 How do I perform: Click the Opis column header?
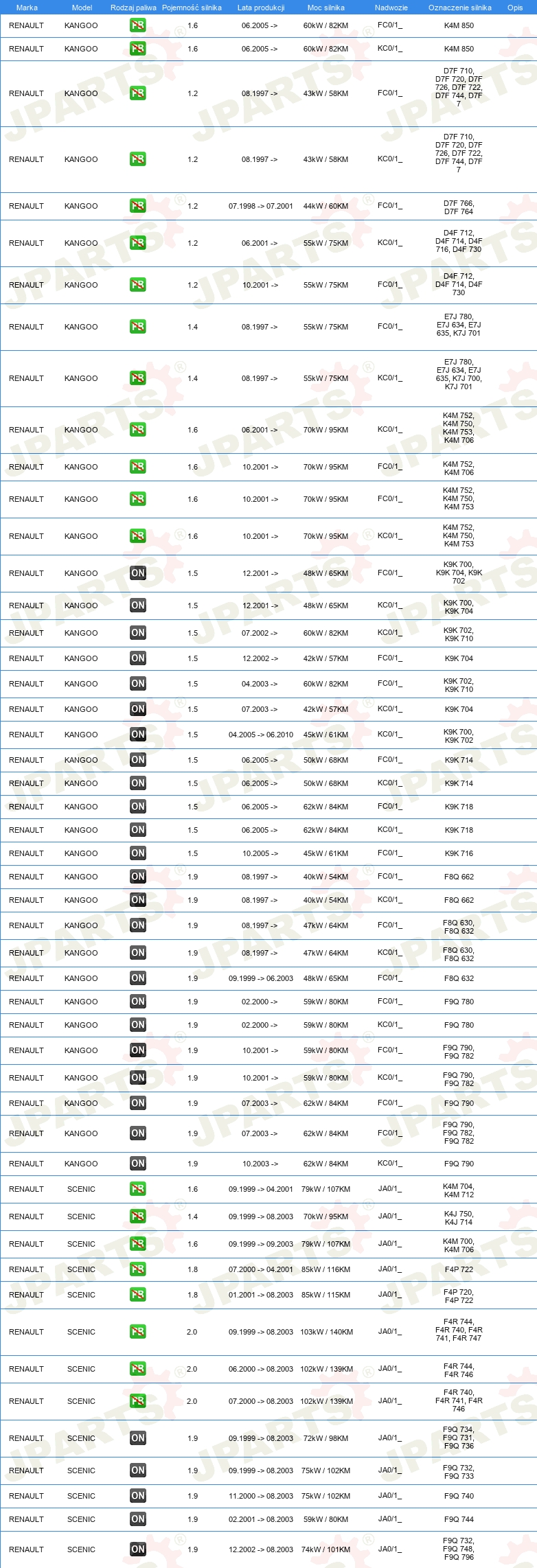(x=515, y=8)
